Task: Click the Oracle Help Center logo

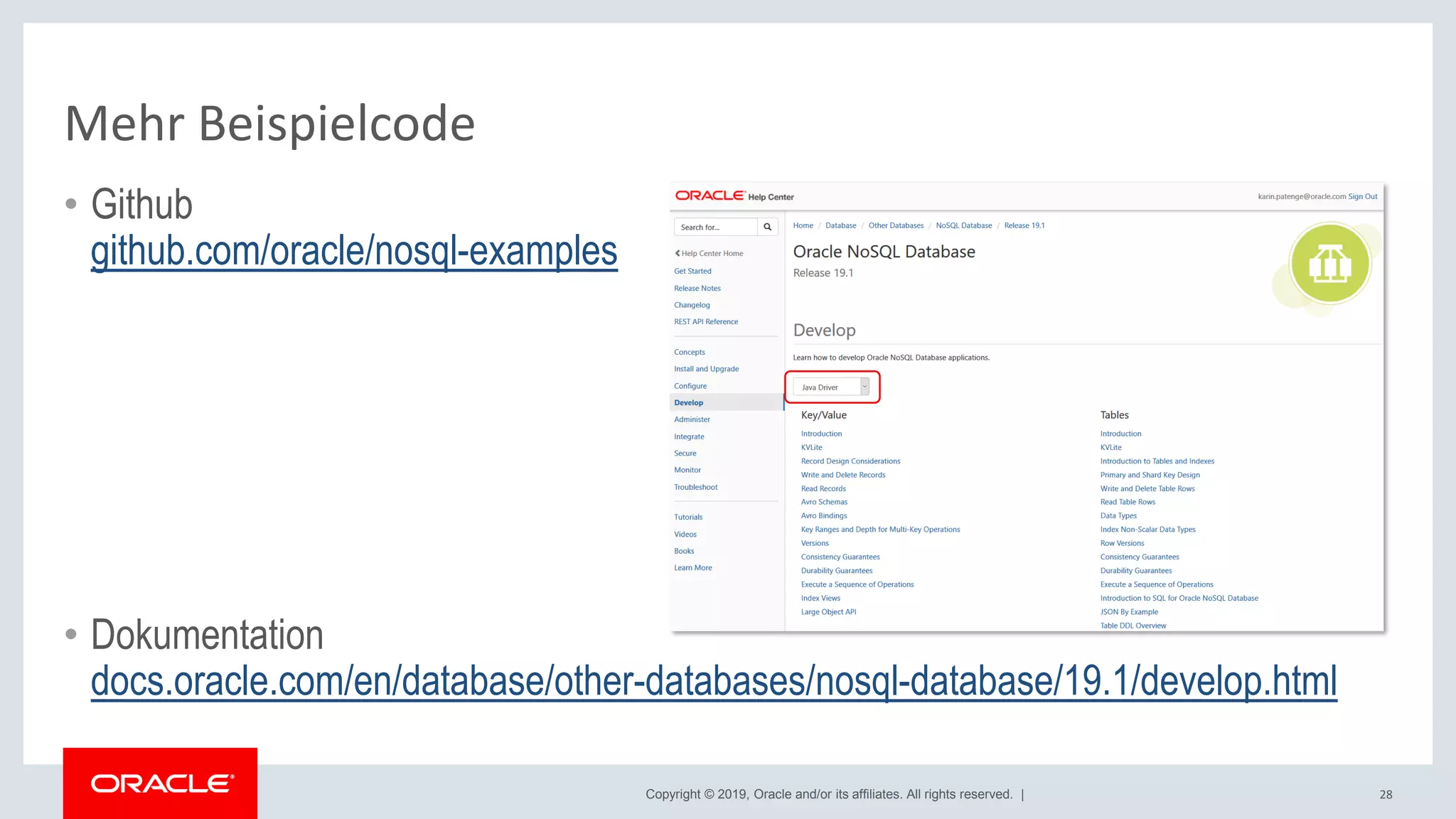Action: click(x=734, y=196)
